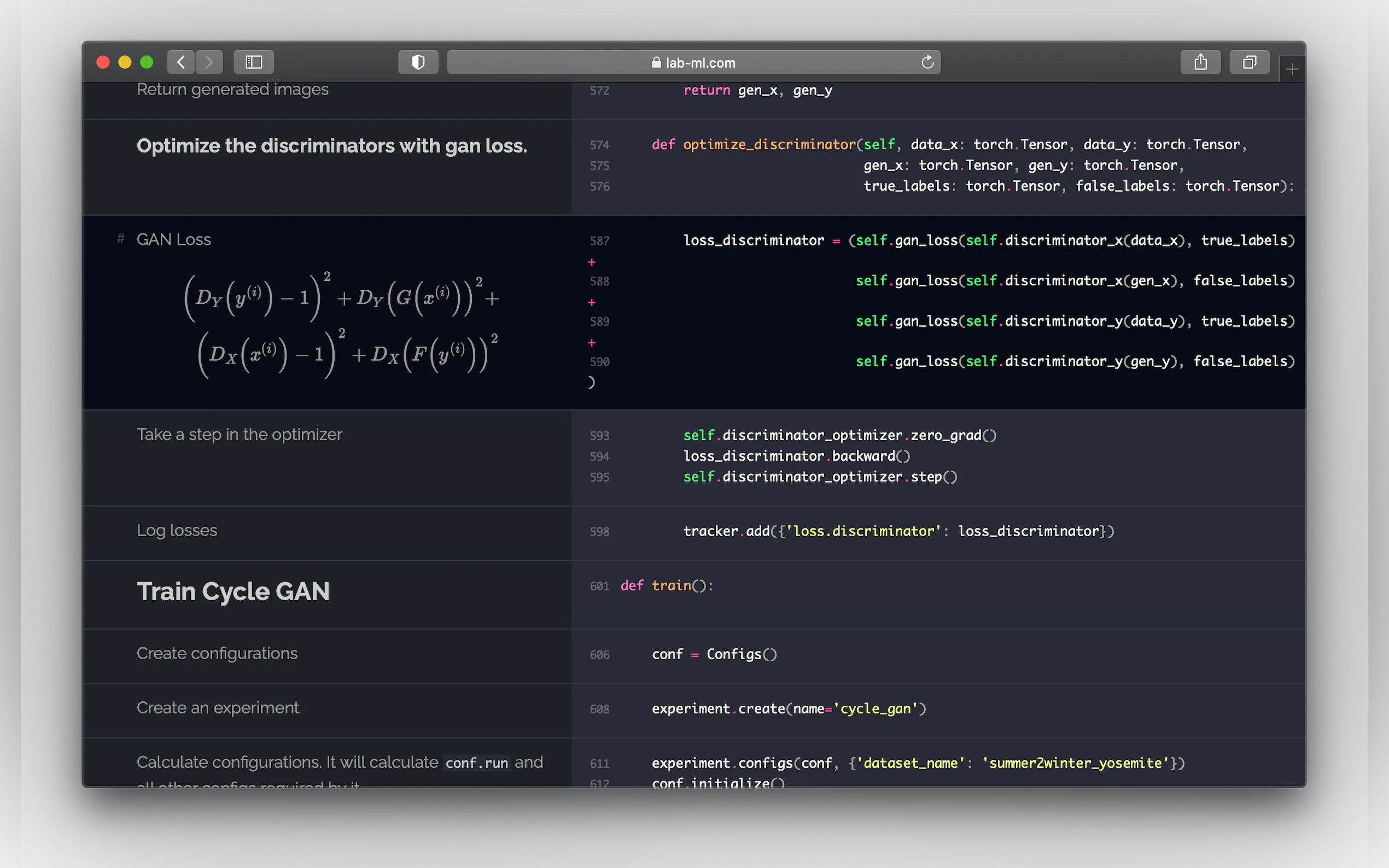
Task: Click 'Optimize the discriminators with gan loss' heading
Action: pos(331,146)
